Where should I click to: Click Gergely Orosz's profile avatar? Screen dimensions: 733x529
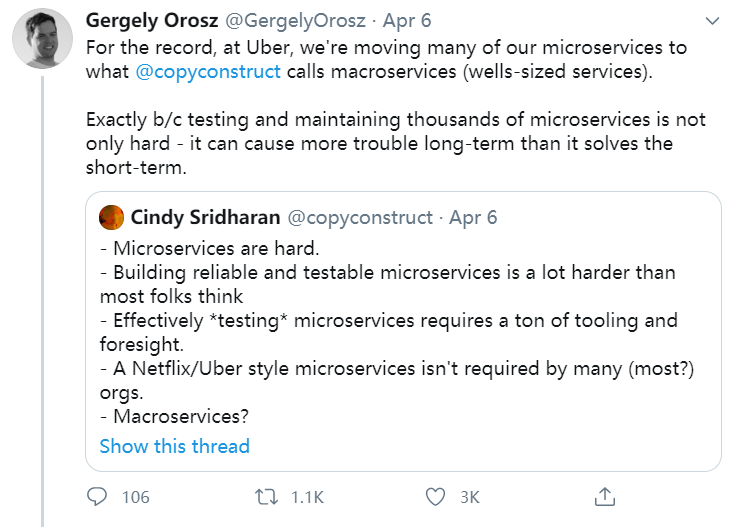tap(40, 43)
